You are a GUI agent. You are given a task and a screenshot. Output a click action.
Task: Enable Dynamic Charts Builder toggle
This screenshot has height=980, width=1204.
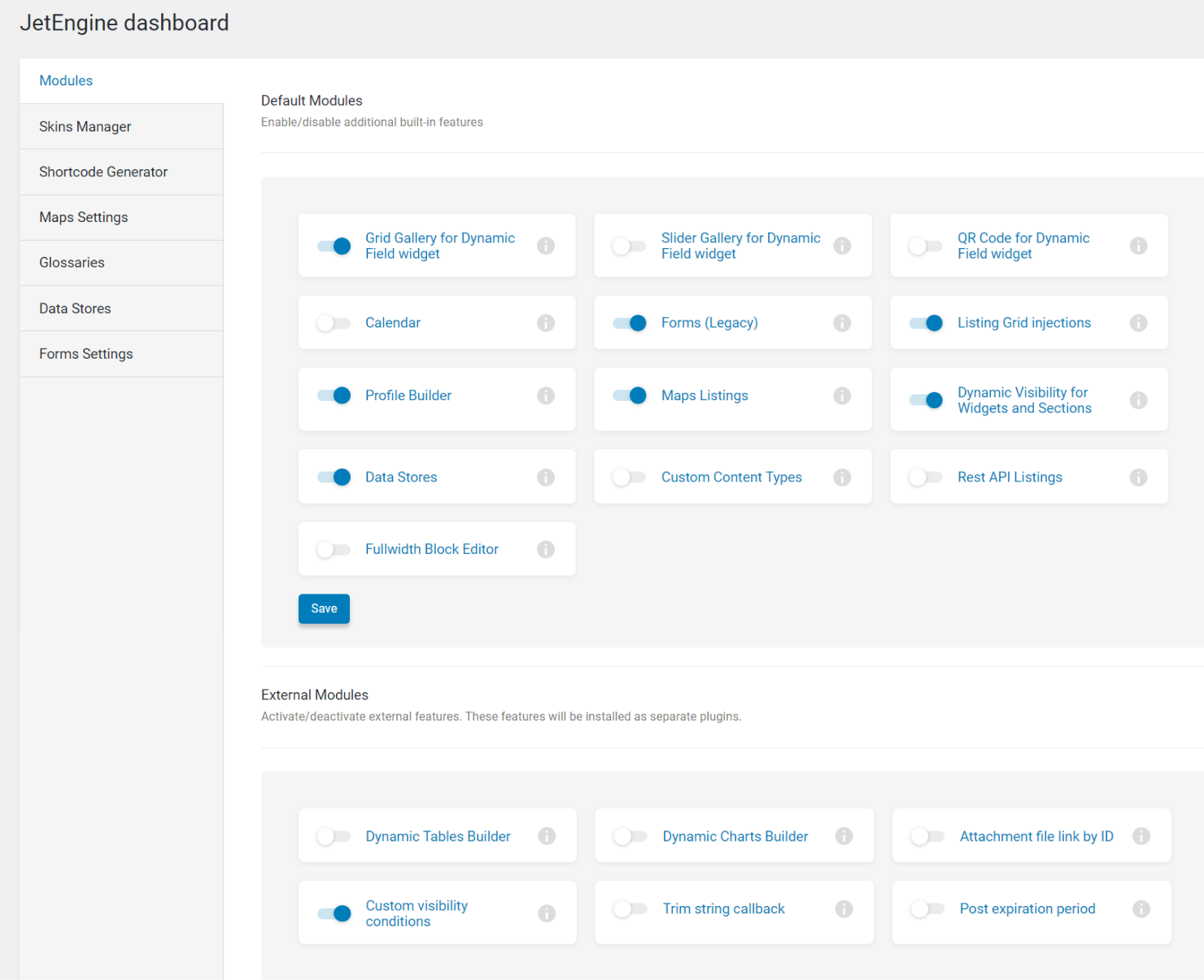tap(630, 836)
